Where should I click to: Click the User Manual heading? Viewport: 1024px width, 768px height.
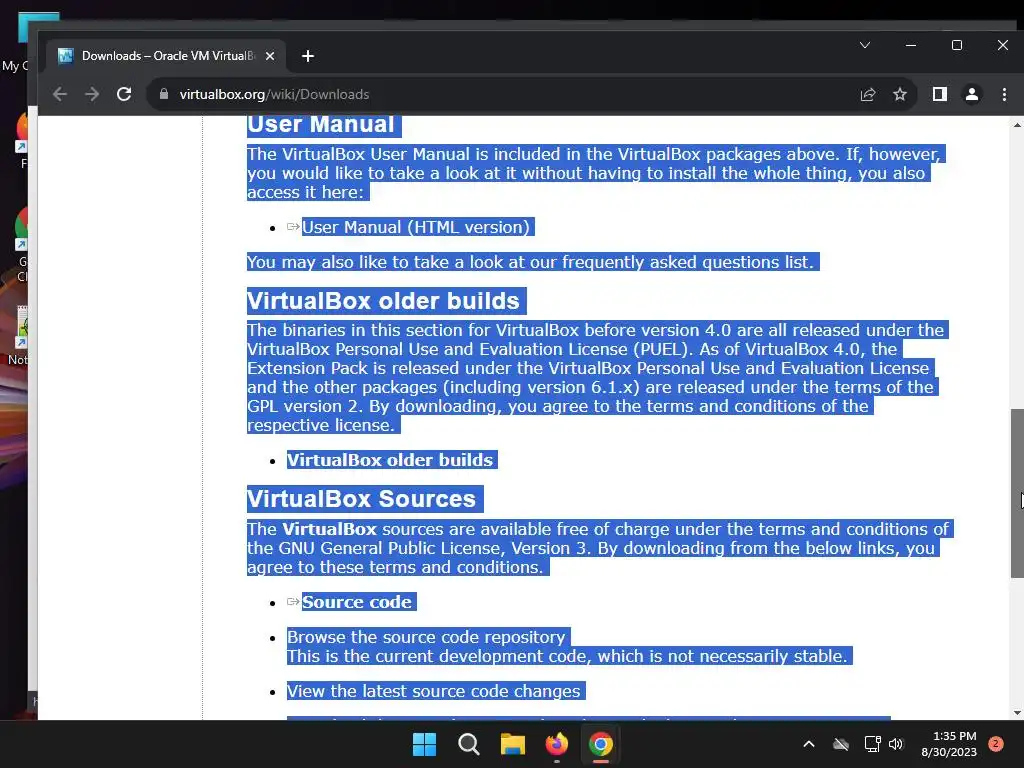[x=321, y=124]
